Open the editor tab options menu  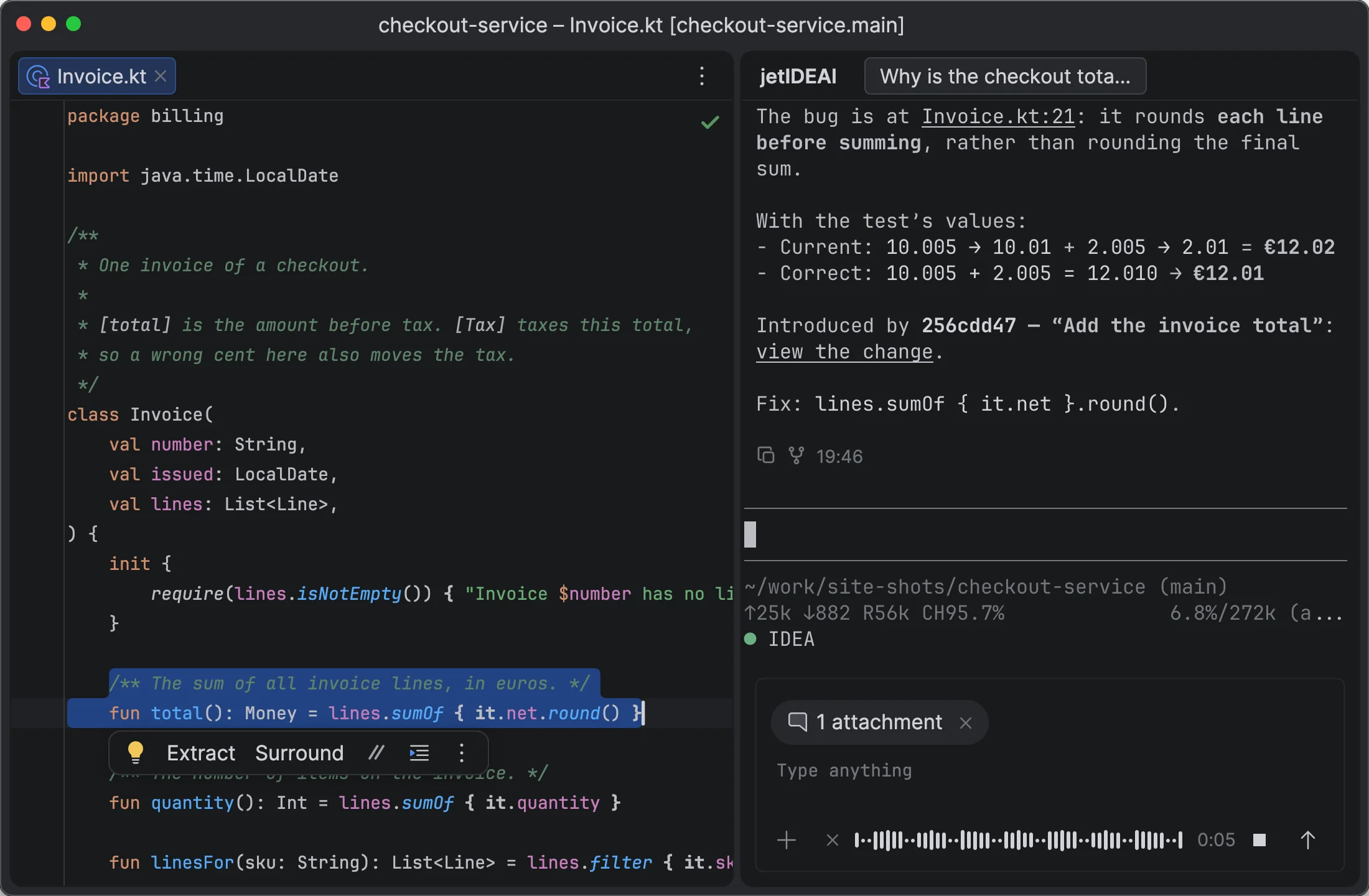(702, 76)
